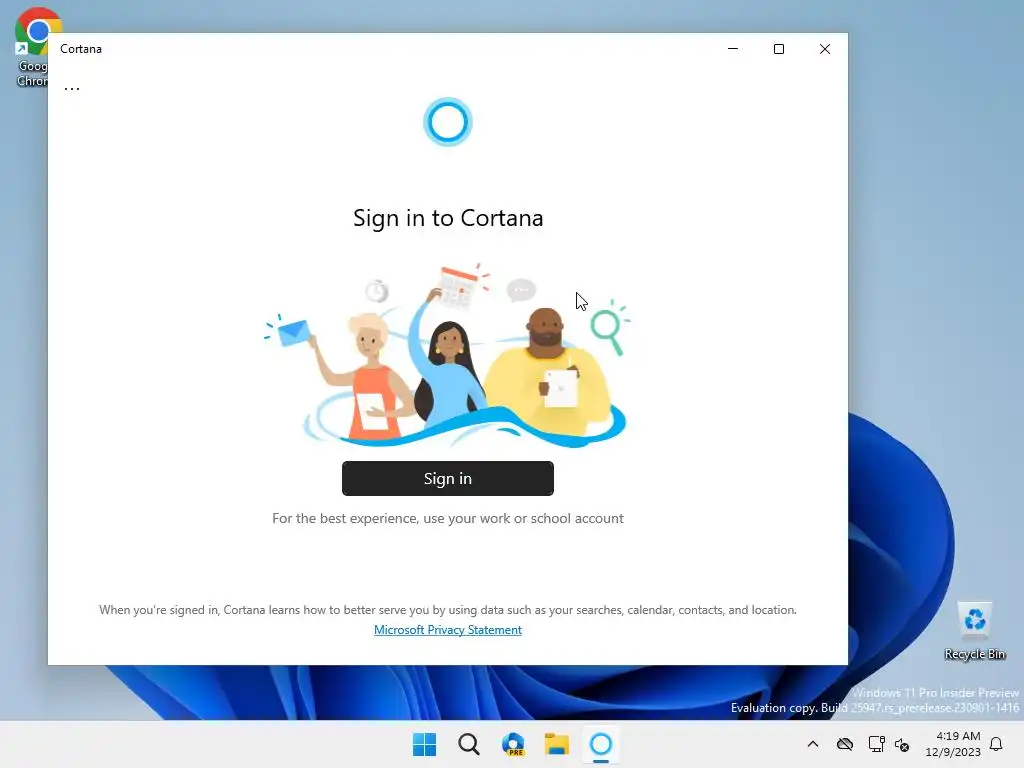Open the three-dot menu in Cortana
Image resolution: width=1024 pixels, height=768 pixels.
(72, 89)
